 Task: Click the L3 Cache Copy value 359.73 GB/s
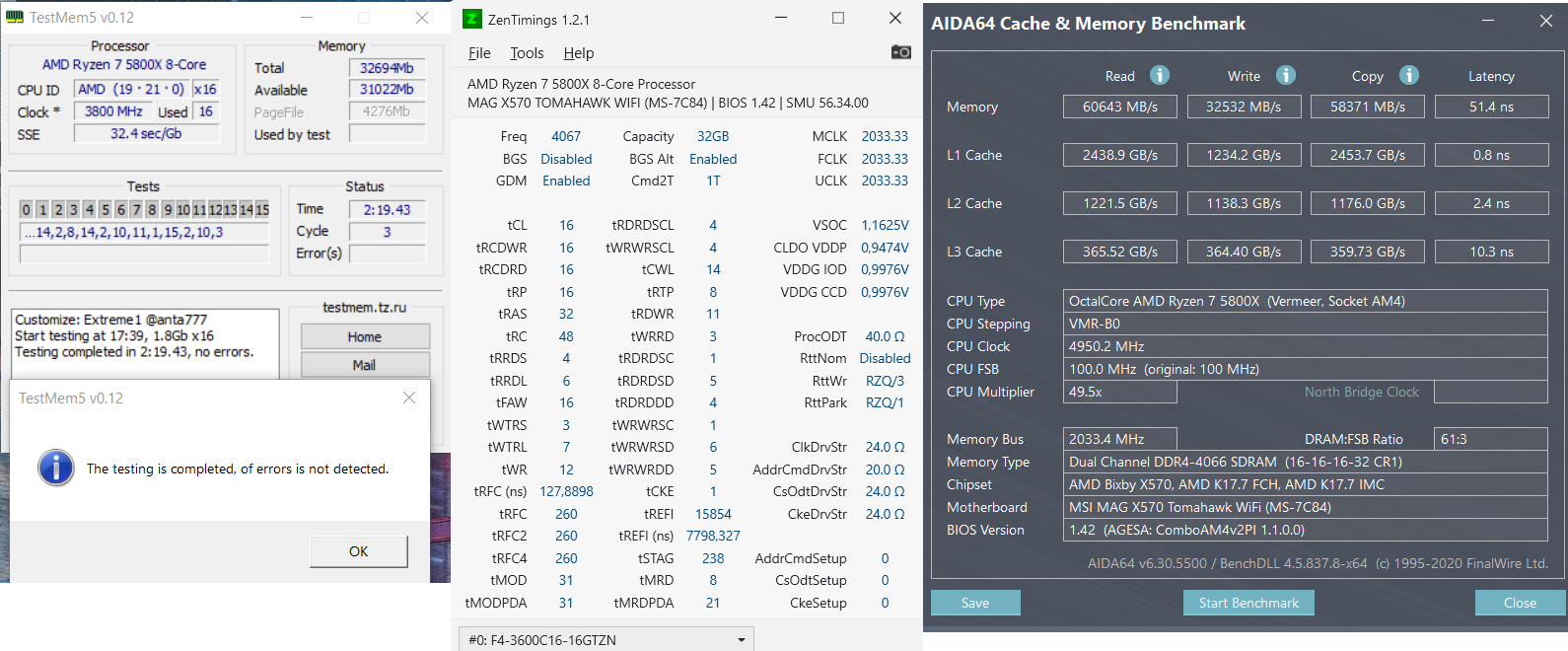[1368, 252]
